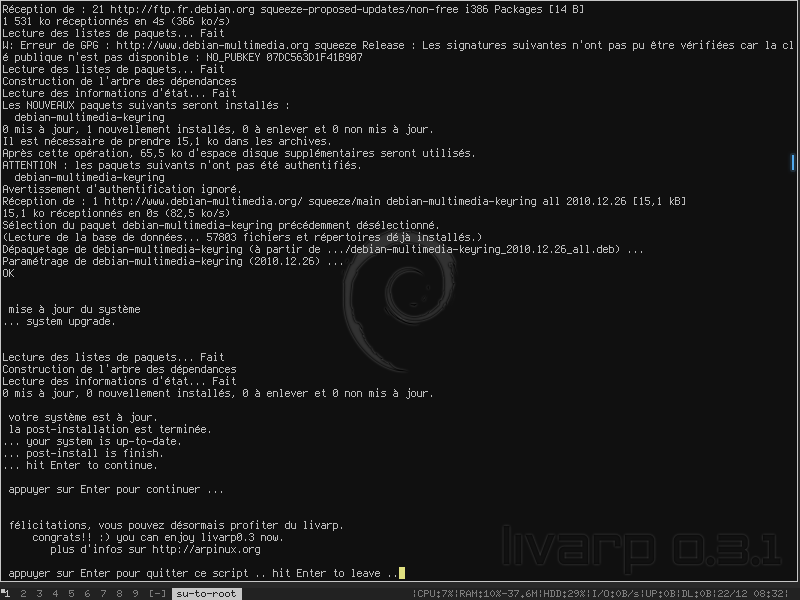The height and width of the screenshot is (600, 800).
Task: Click "Dépaquetage de debian-multimedia-keyring" line
Action: coord(323,249)
